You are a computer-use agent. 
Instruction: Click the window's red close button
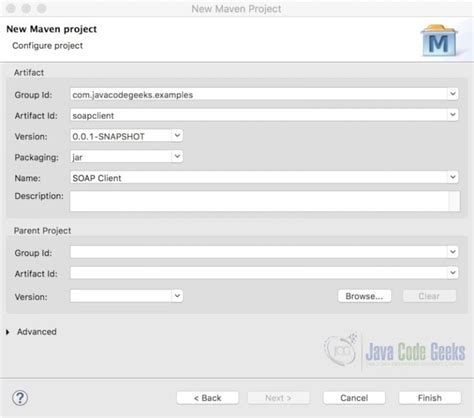pos(11,8)
